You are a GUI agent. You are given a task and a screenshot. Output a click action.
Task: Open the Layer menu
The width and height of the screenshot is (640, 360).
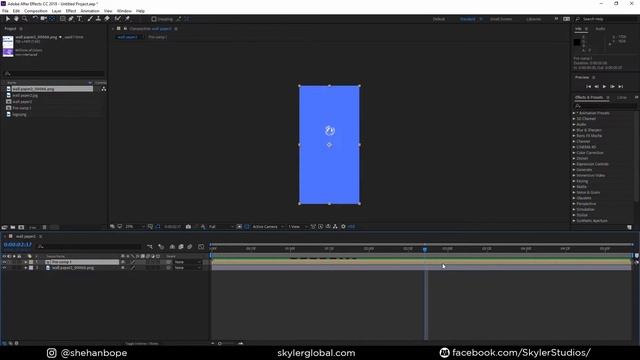tap(56, 11)
